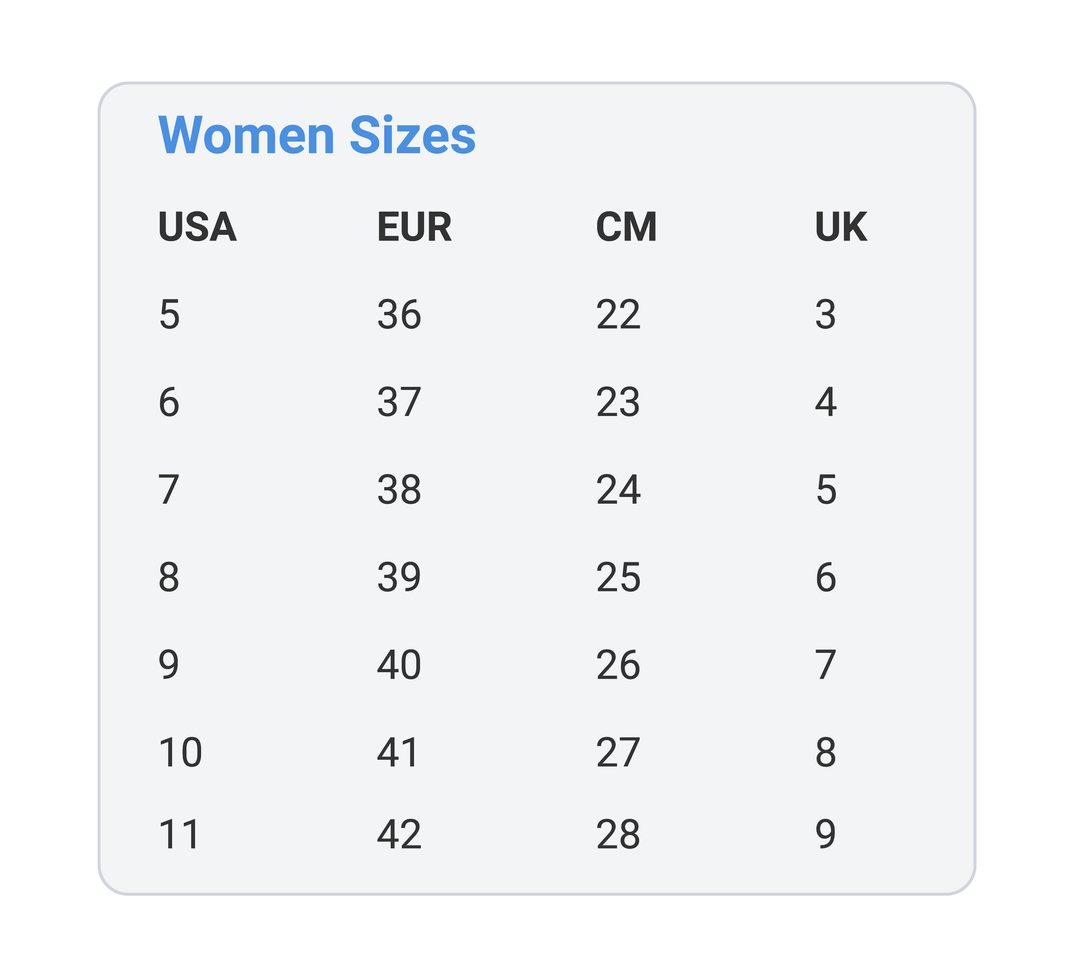Click the UK column header
1074x977 pixels.
(840, 228)
